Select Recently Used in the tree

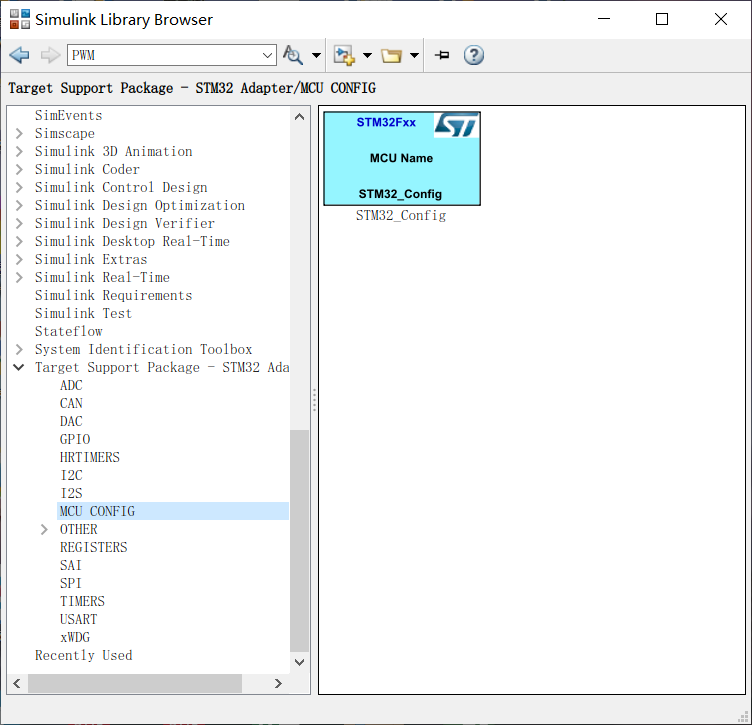point(83,655)
